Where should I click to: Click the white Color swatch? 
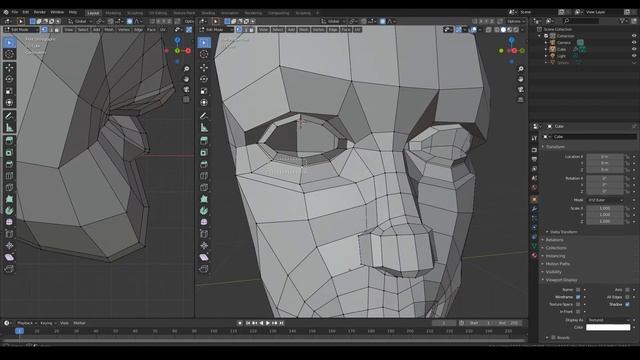[608, 327]
